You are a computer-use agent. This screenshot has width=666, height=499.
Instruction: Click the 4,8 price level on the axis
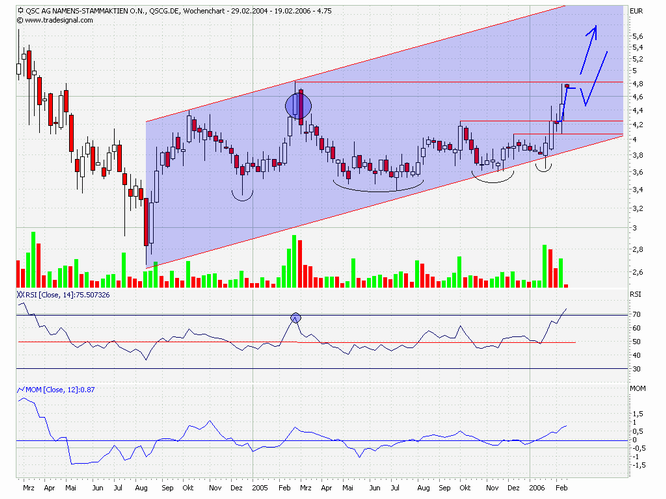(x=637, y=84)
